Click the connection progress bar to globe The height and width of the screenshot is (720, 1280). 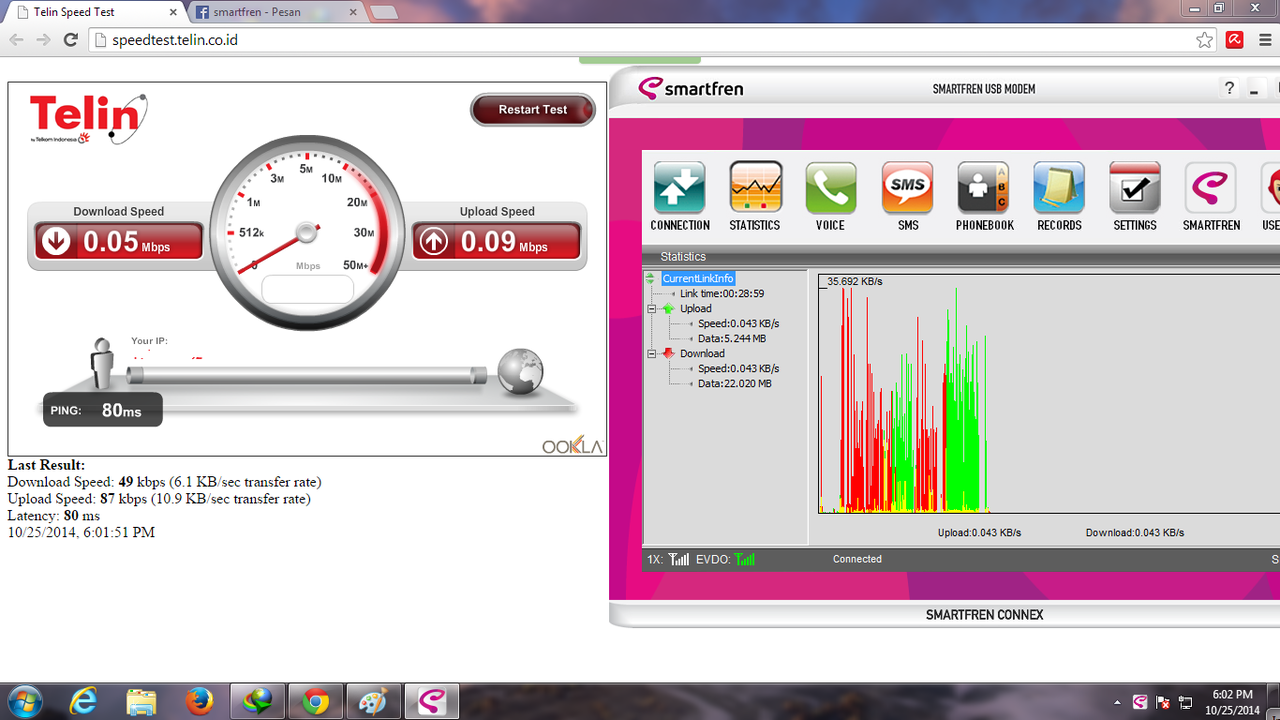(x=305, y=375)
